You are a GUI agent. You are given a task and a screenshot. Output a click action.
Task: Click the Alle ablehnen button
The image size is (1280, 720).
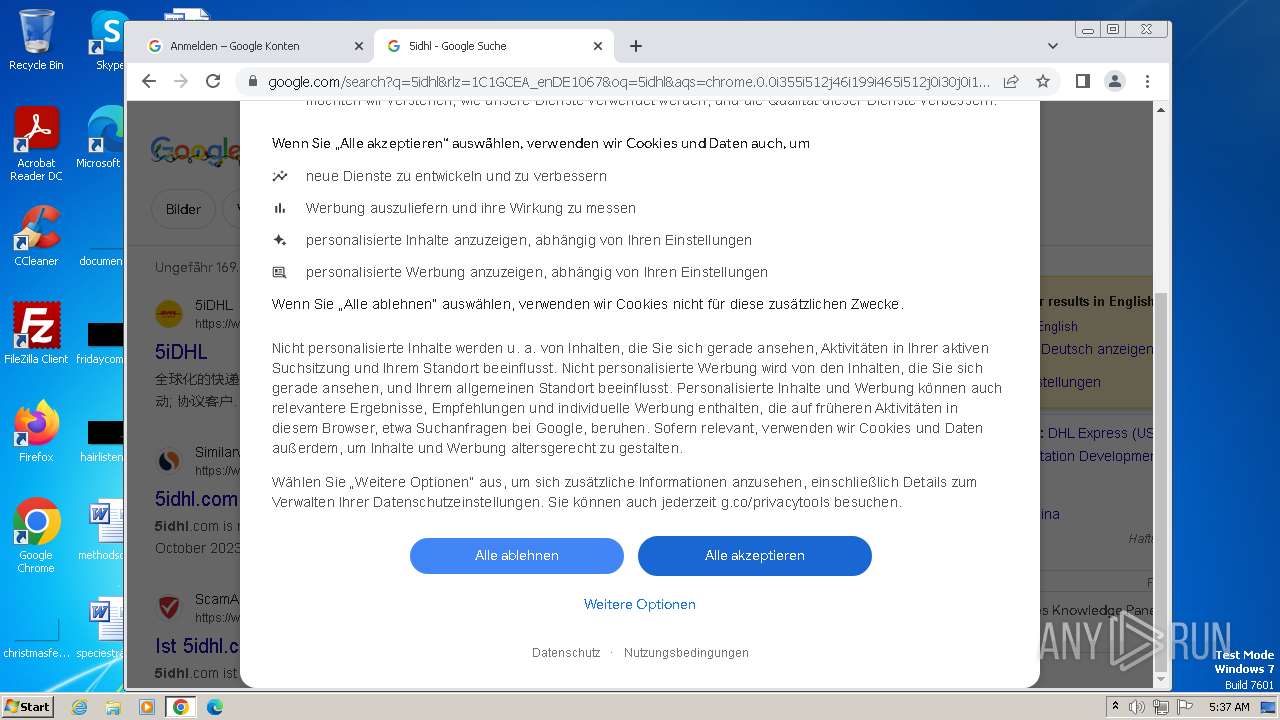tap(517, 556)
